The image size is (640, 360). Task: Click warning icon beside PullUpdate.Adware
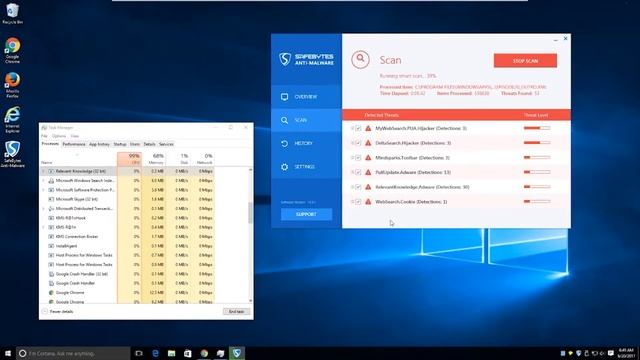coord(368,172)
